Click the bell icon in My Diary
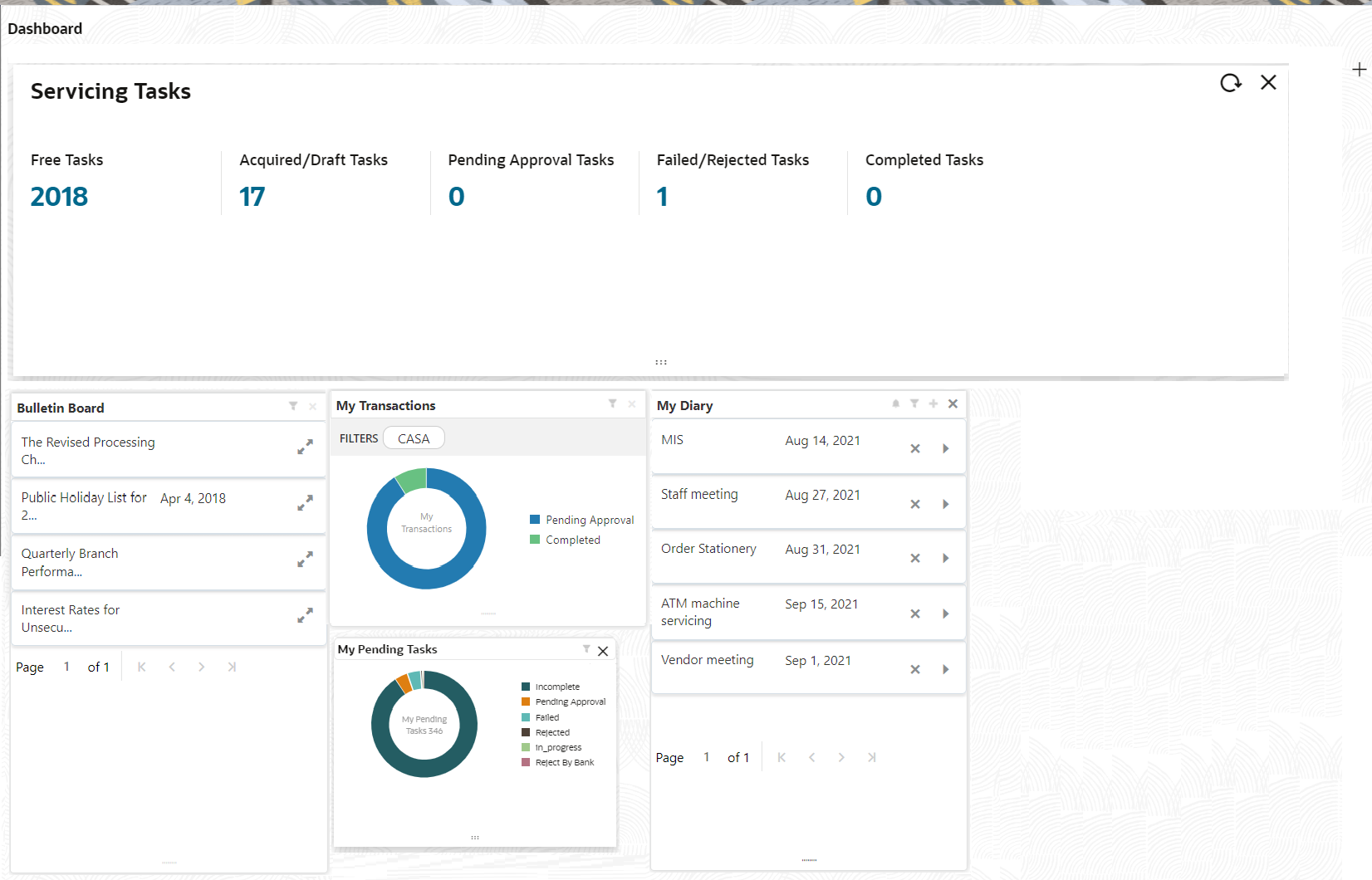This screenshot has height=880, width=1372. 895,403
